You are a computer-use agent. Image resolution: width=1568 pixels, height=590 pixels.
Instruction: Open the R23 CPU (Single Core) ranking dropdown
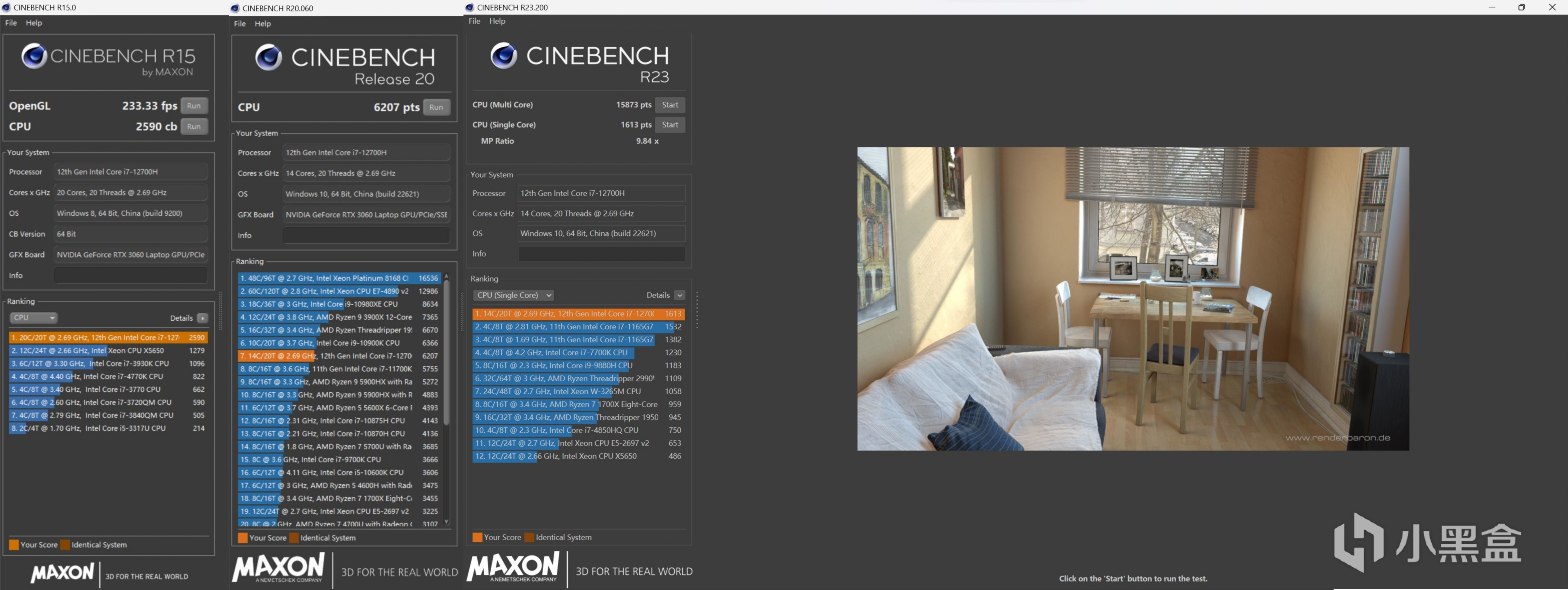coord(514,295)
